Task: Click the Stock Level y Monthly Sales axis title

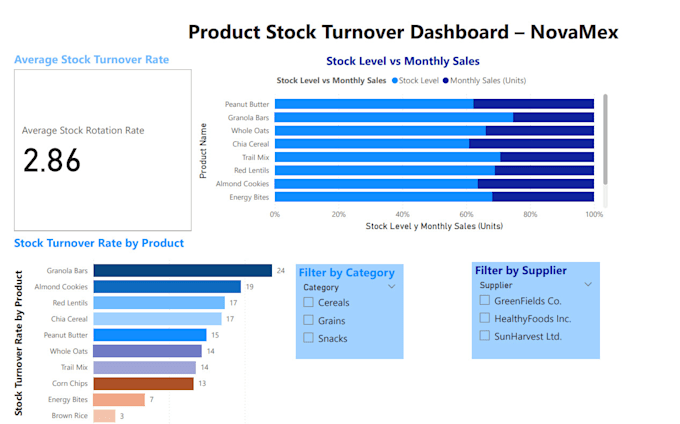Action: click(x=434, y=226)
